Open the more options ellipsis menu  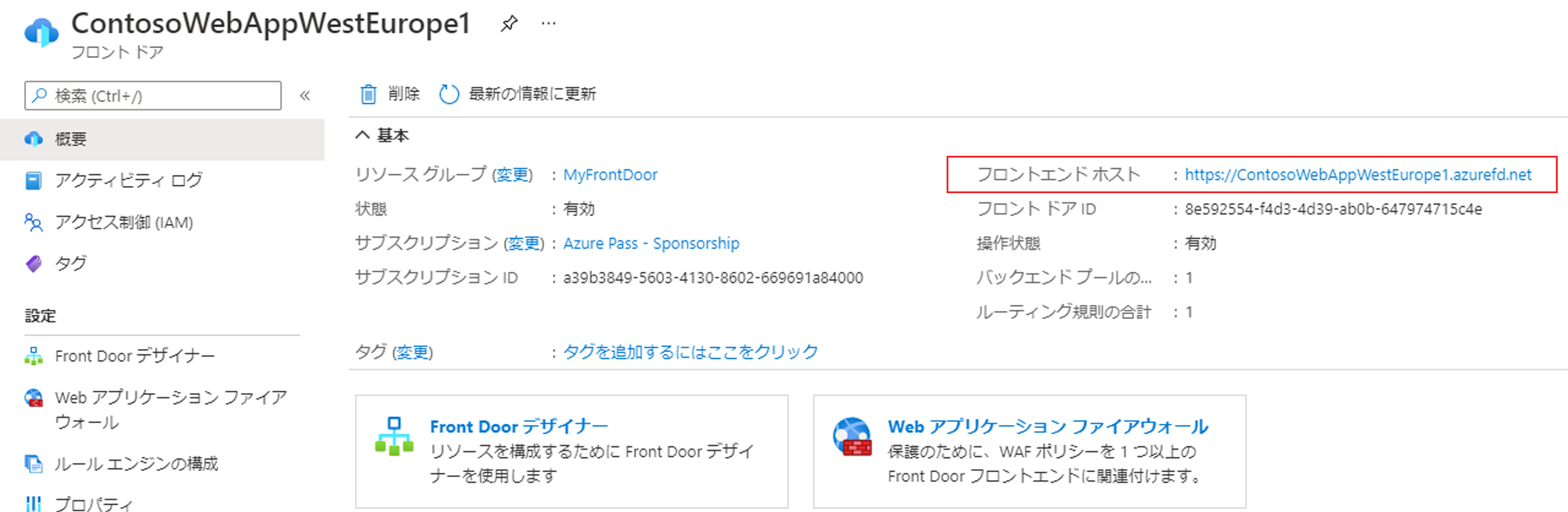[548, 24]
